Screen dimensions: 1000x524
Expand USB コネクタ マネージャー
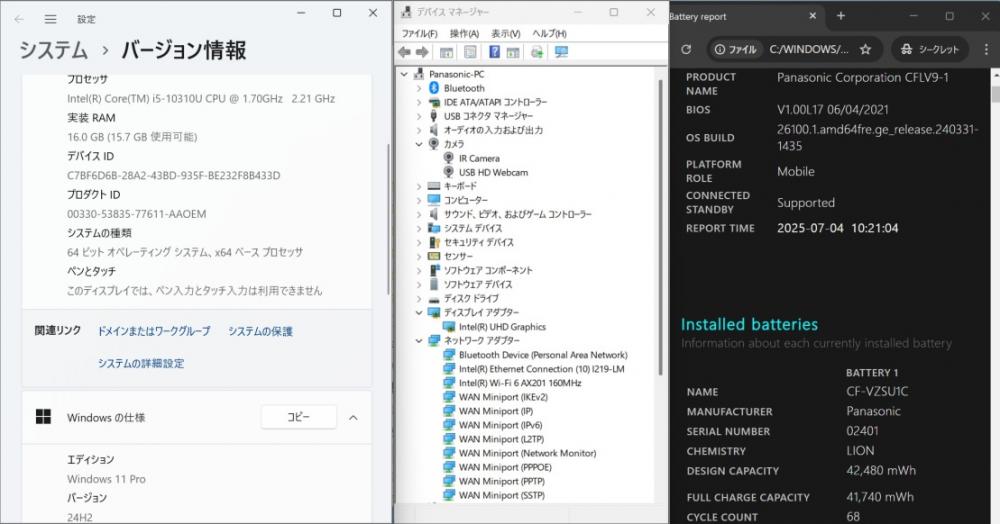point(419,116)
